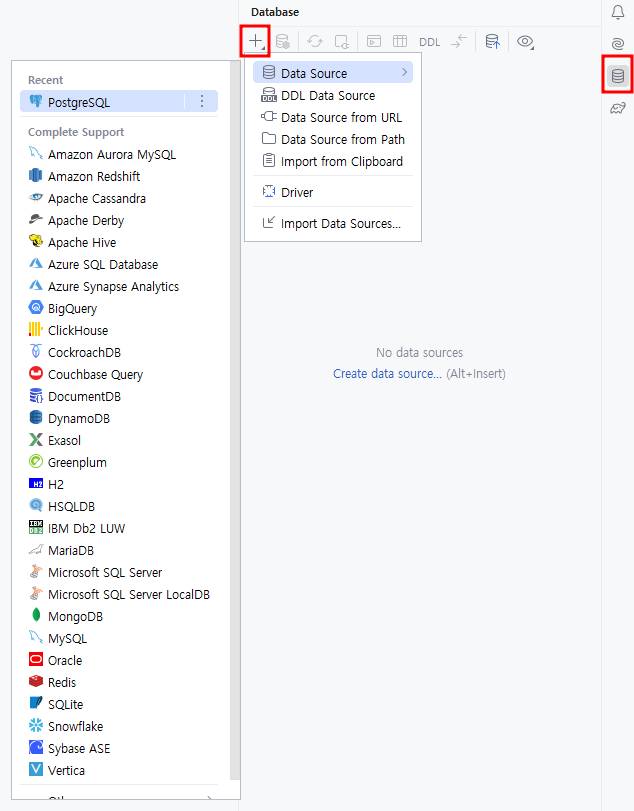Image resolution: width=634 pixels, height=811 pixels.
Task: Click the DDL toolbar button
Action: 429,42
